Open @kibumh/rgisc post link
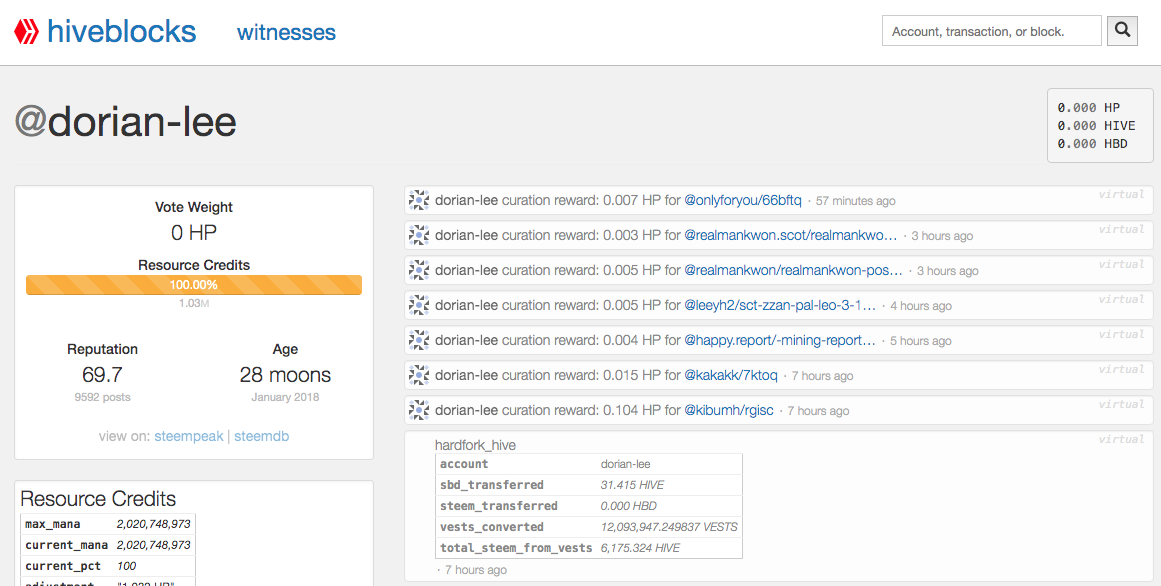 click(728, 411)
